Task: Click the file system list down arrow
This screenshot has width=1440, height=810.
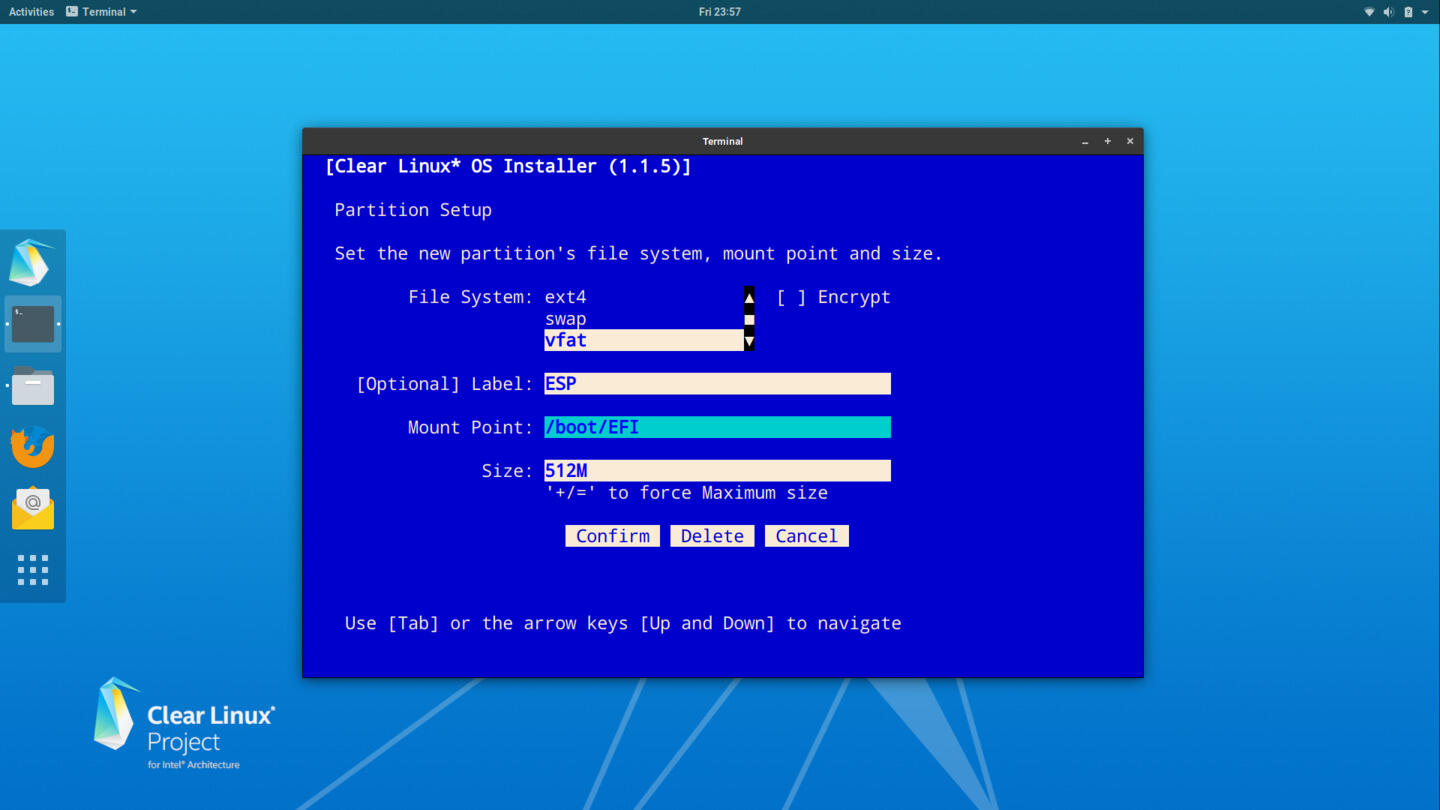Action: tap(749, 341)
